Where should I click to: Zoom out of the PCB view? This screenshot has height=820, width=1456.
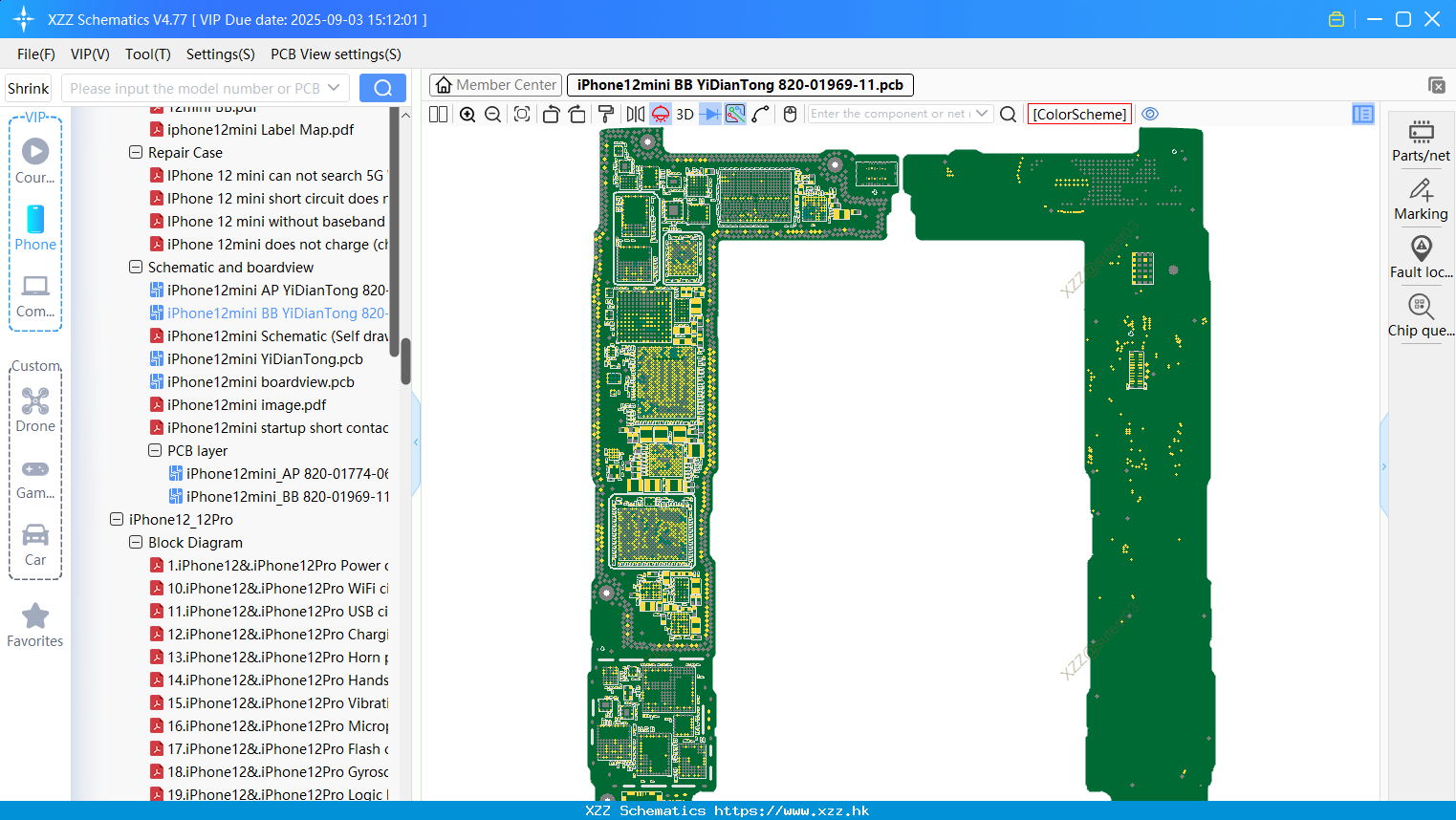click(493, 114)
